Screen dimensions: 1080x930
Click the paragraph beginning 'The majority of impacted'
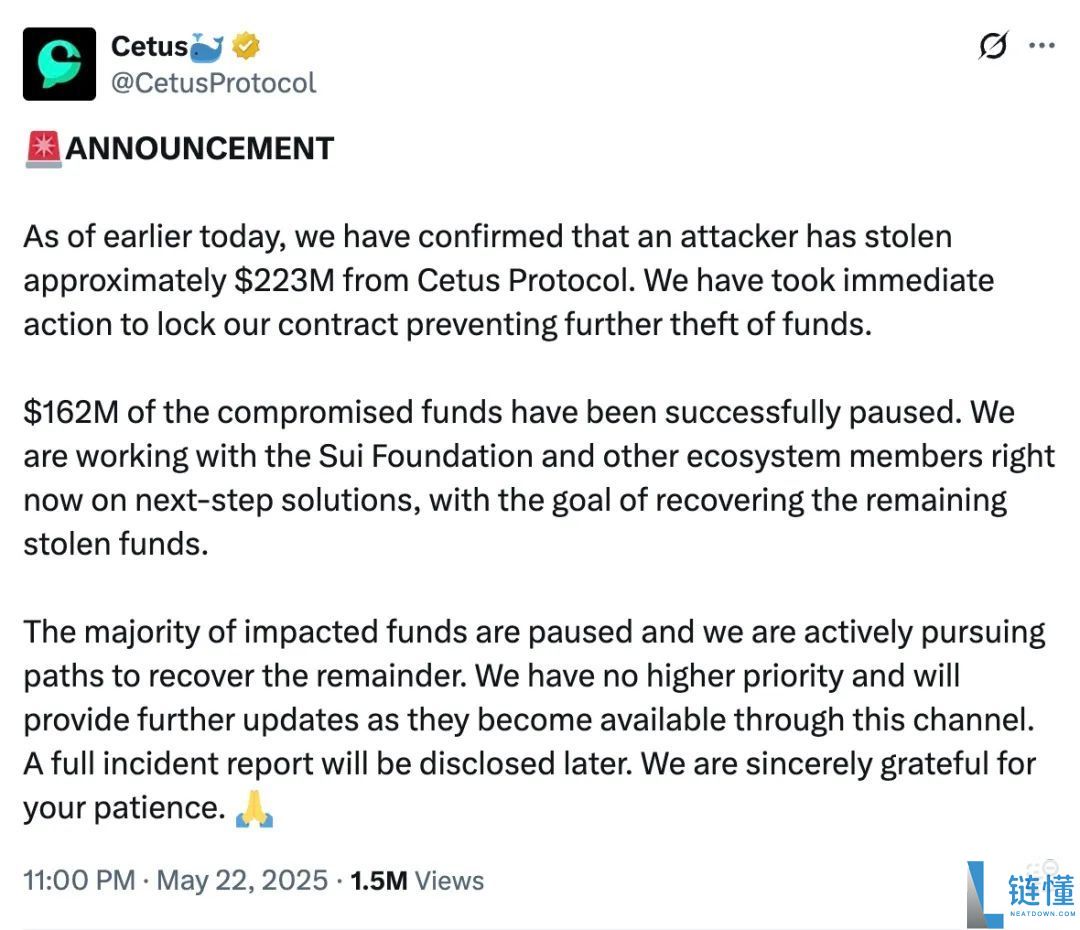(534, 720)
